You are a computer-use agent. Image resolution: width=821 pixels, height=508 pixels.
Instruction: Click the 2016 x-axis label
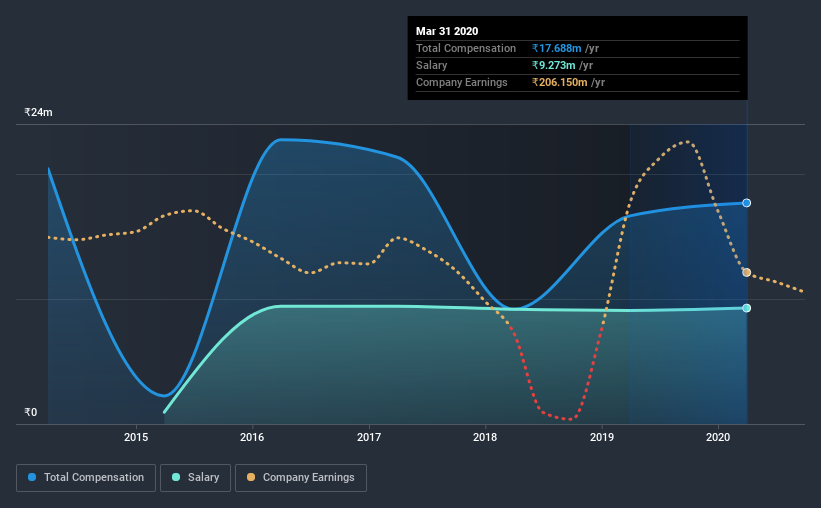point(252,437)
